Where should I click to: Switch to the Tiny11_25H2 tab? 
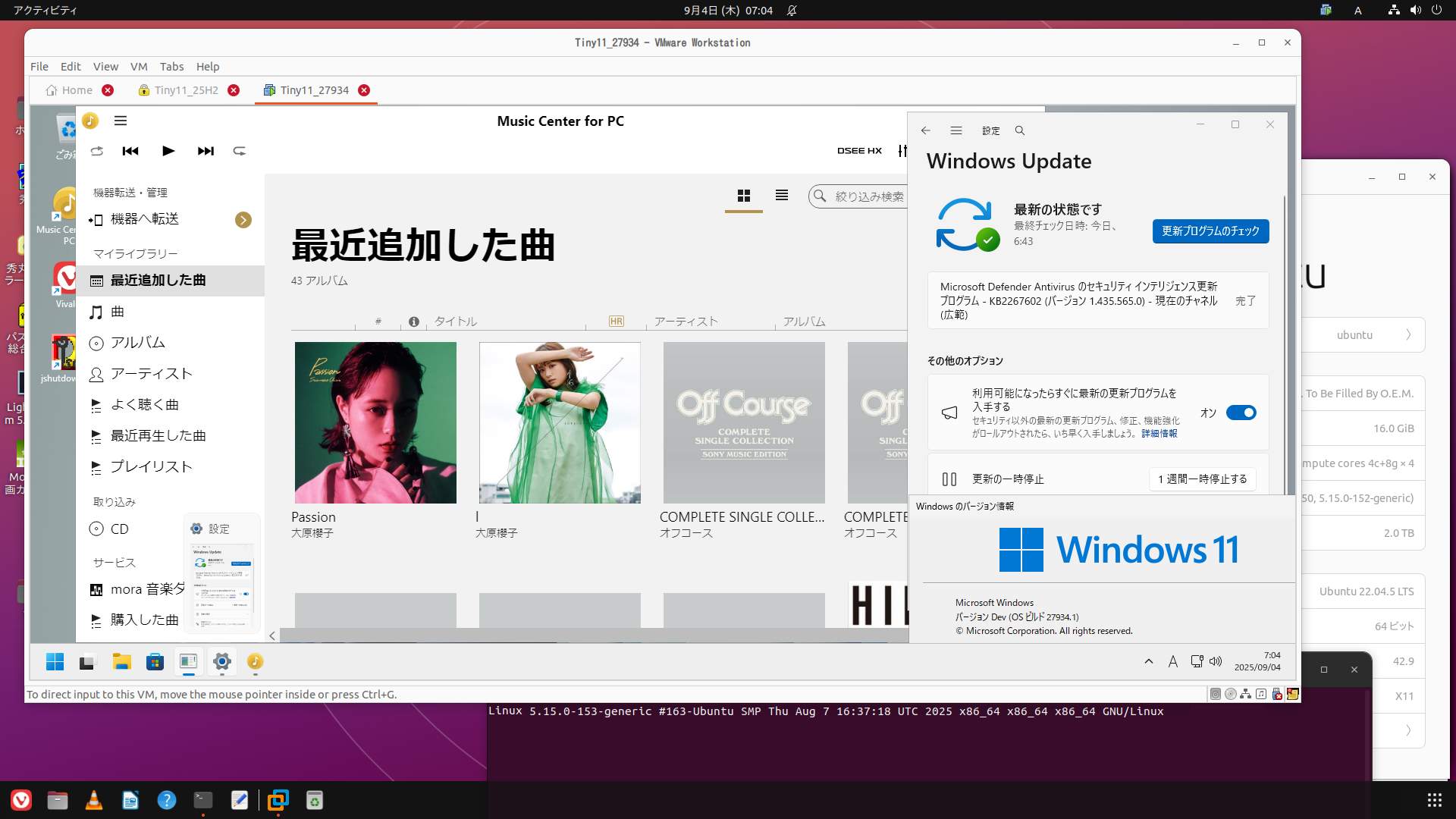(x=179, y=90)
